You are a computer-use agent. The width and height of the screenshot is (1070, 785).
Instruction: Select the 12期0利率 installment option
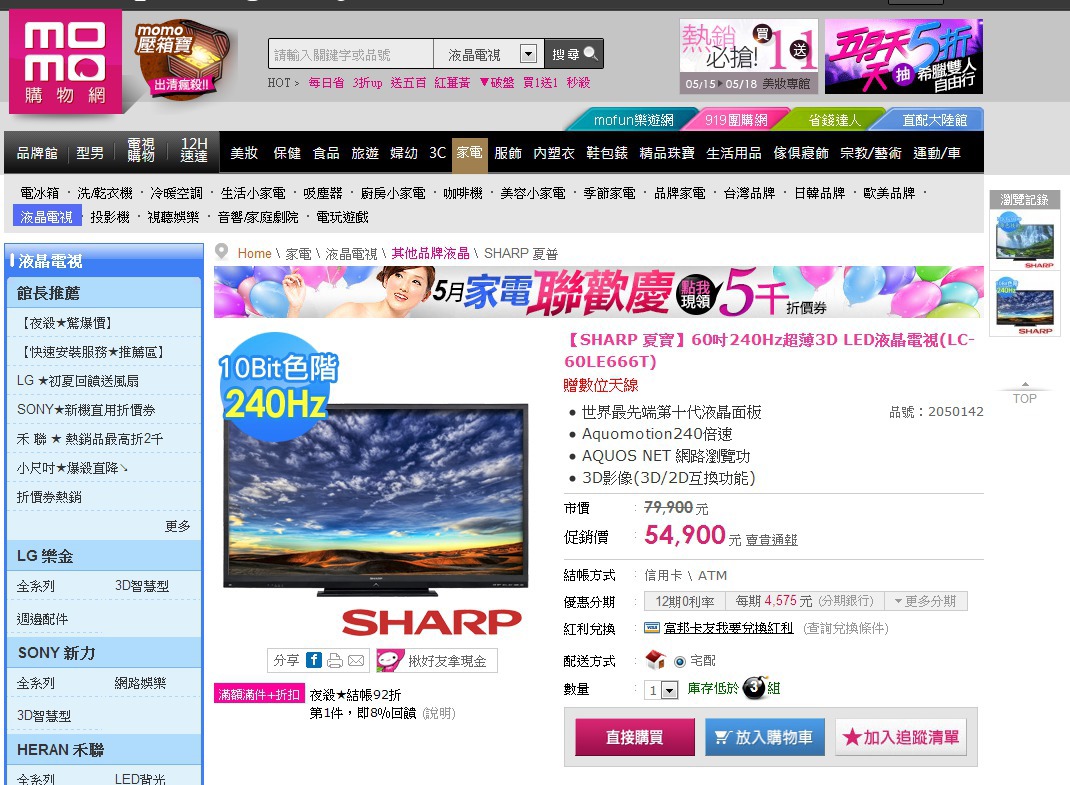[x=685, y=601]
